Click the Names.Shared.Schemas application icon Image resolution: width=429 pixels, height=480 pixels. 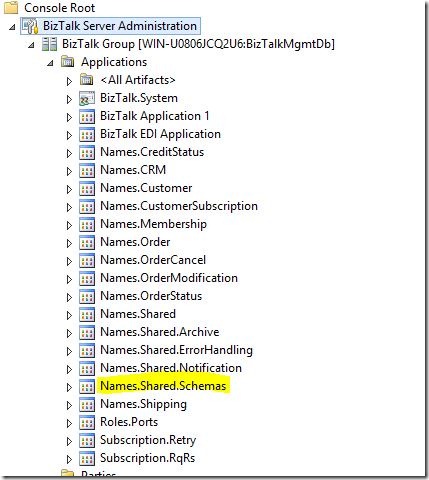click(x=87, y=387)
